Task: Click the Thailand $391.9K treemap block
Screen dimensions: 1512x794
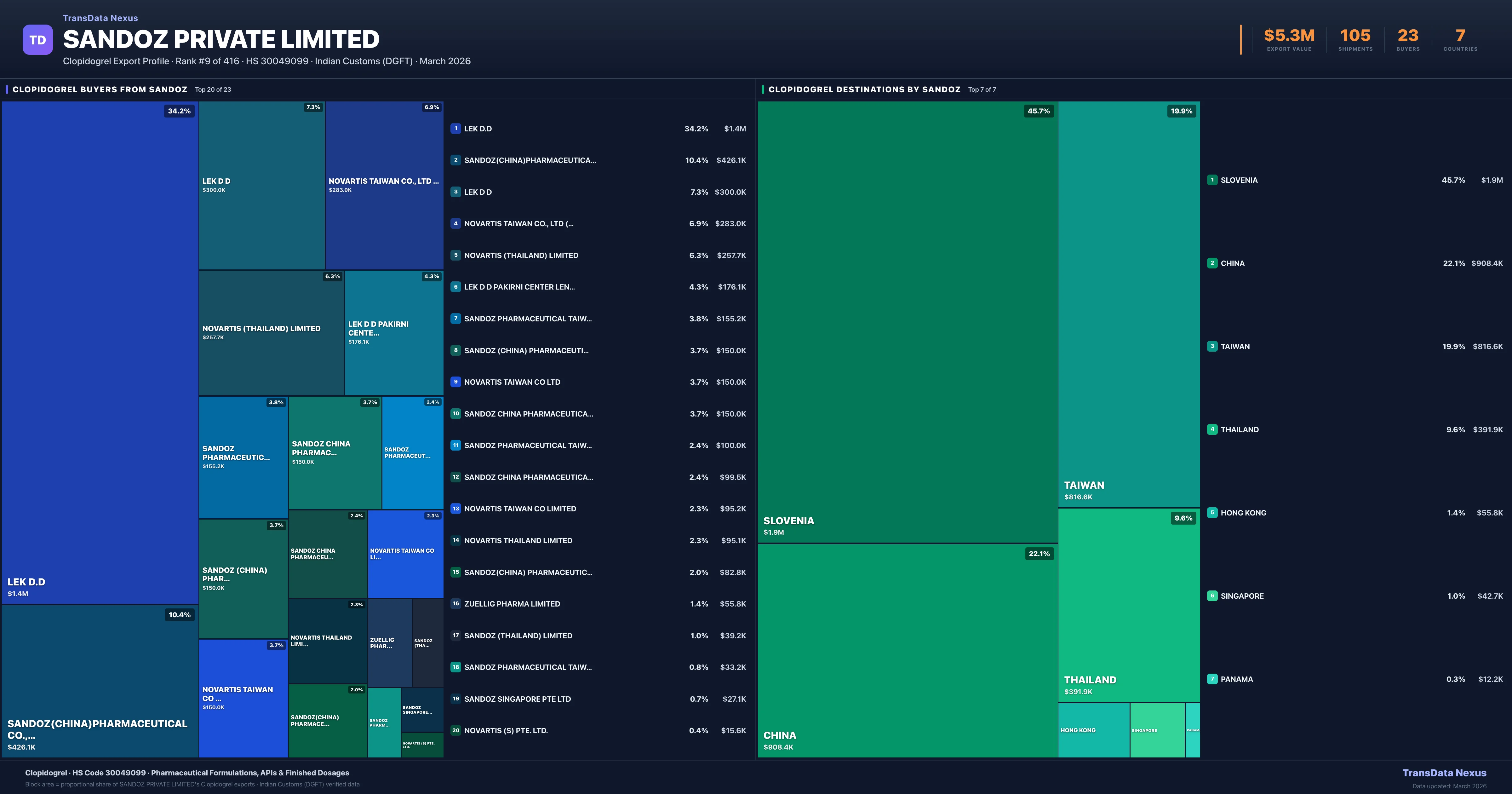Action: click(1129, 605)
